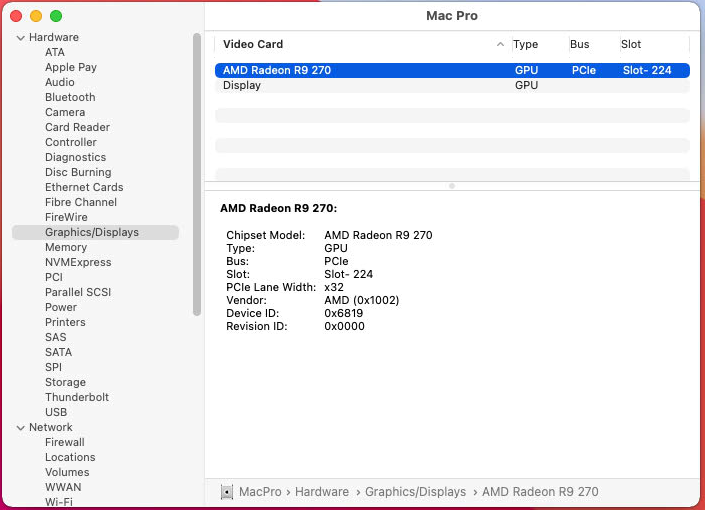Image resolution: width=705 pixels, height=510 pixels.
Task: Select Card Reader in the sidebar
Action: 77,127
